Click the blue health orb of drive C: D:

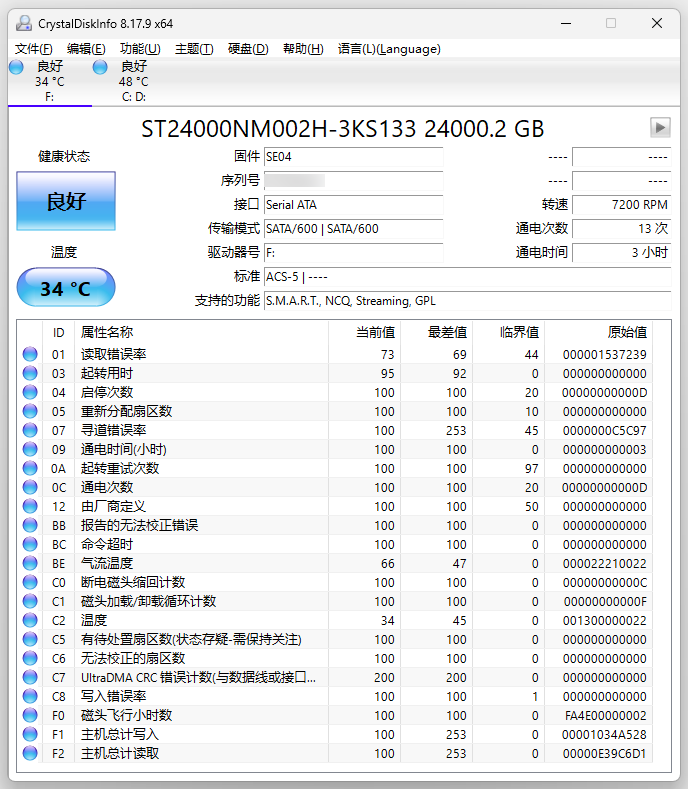click(100, 67)
